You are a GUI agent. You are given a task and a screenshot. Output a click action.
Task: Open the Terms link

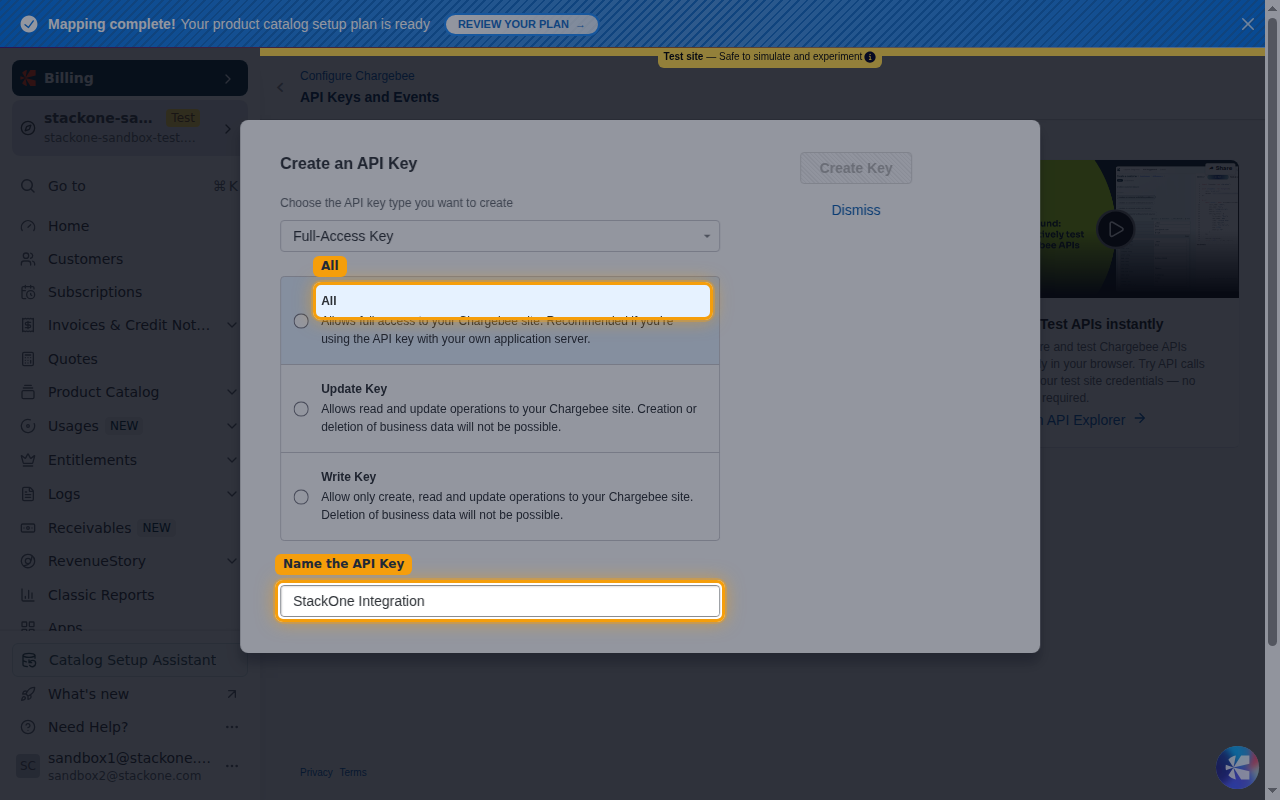(353, 772)
